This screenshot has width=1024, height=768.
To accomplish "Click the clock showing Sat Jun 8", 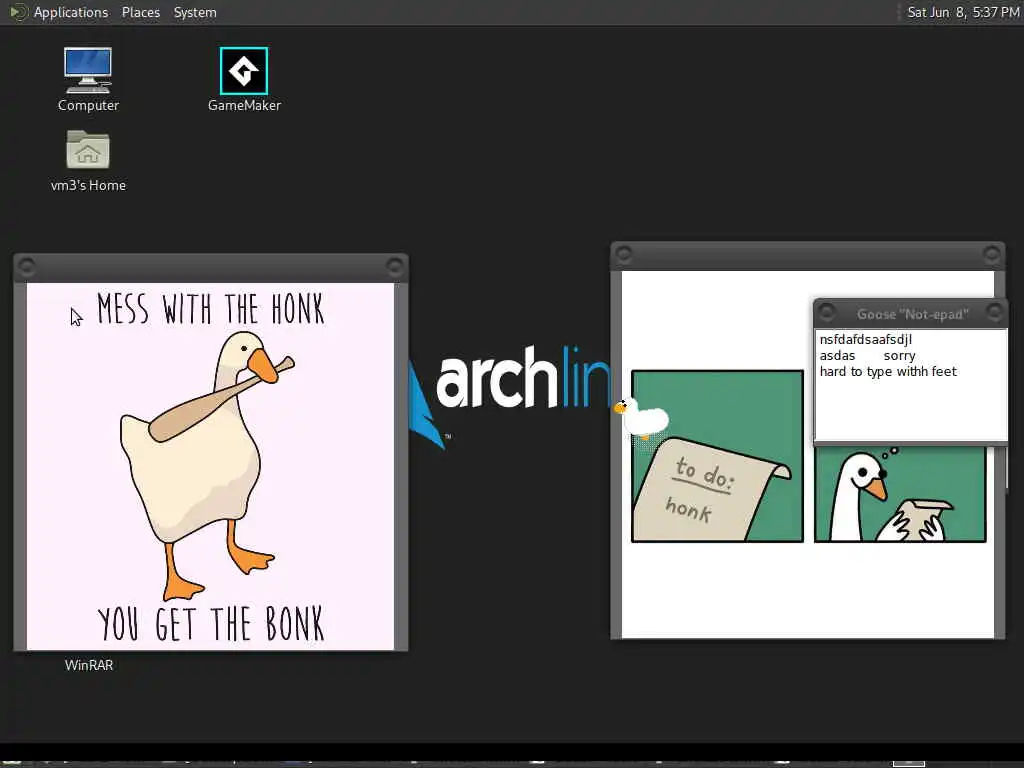I will click(963, 12).
